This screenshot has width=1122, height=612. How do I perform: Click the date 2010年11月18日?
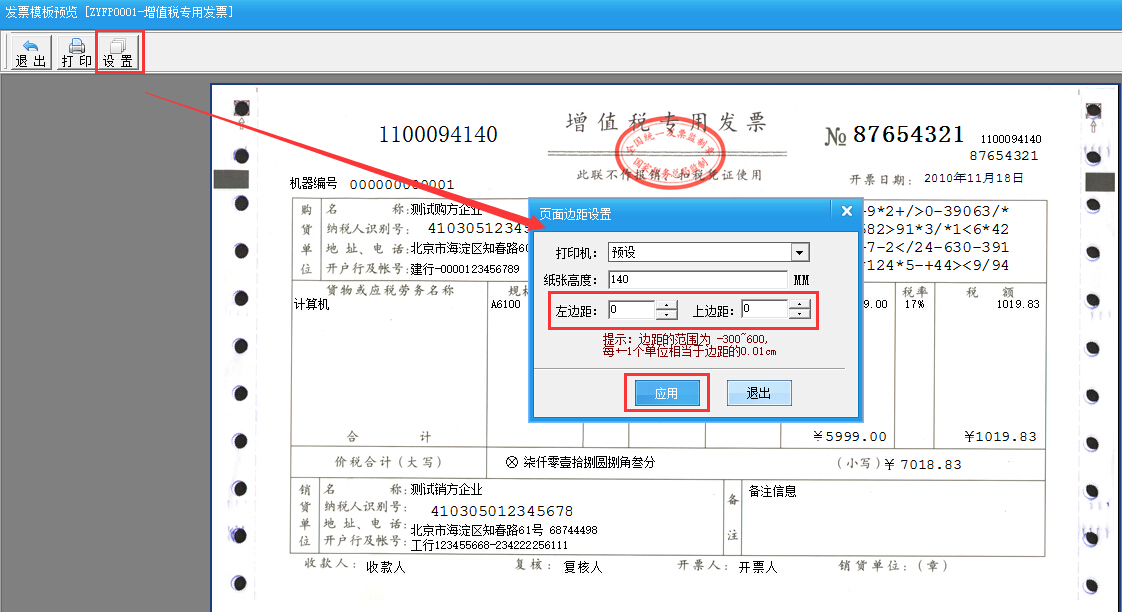point(973,178)
